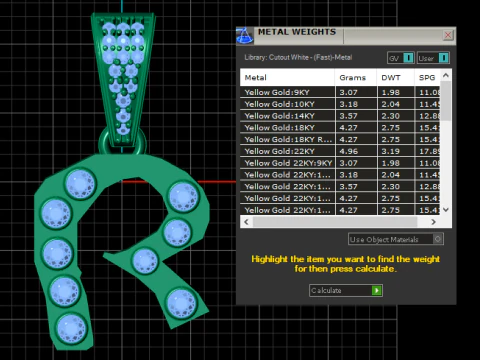The height and width of the screenshot is (360, 480).
Task: Close the Metal Weights dialog
Action: pos(448,35)
